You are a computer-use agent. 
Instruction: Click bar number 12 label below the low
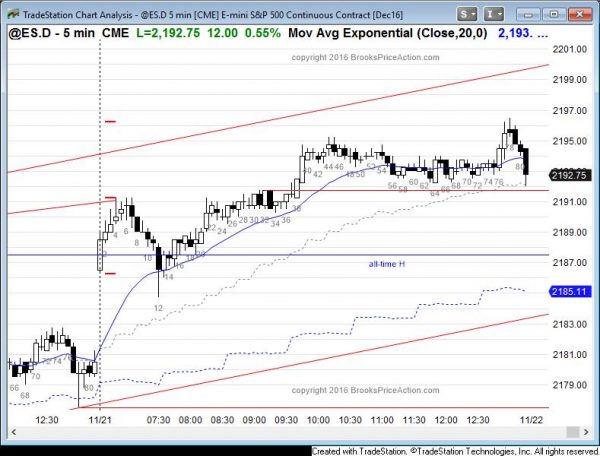(x=158, y=308)
